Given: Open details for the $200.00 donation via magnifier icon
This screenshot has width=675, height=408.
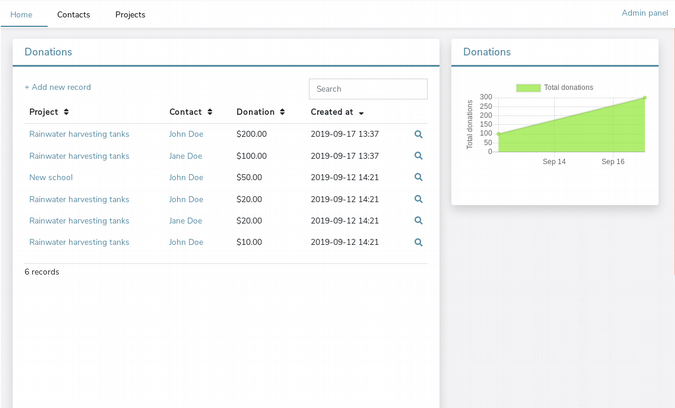Looking at the screenshot, I should tap(418, 134).
